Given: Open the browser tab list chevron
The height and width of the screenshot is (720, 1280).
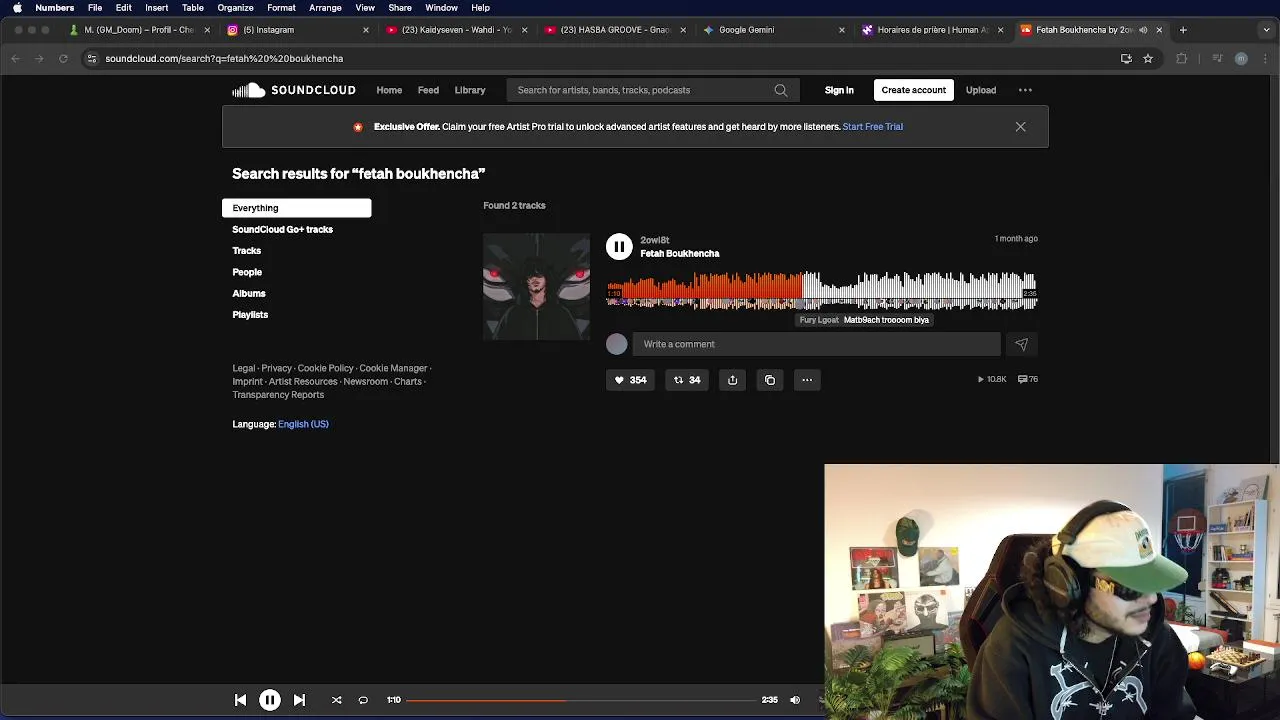Looking at the screenshot, I should tap(1268, 30).
